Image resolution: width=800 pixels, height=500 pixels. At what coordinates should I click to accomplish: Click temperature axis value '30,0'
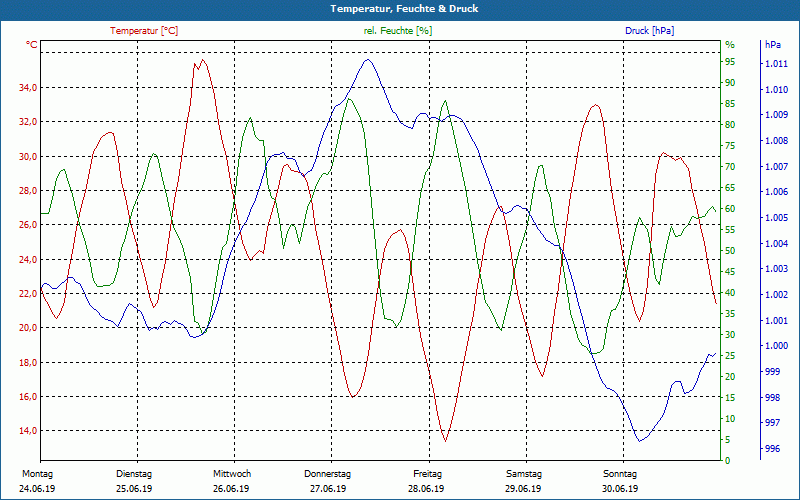click(28, 157)
